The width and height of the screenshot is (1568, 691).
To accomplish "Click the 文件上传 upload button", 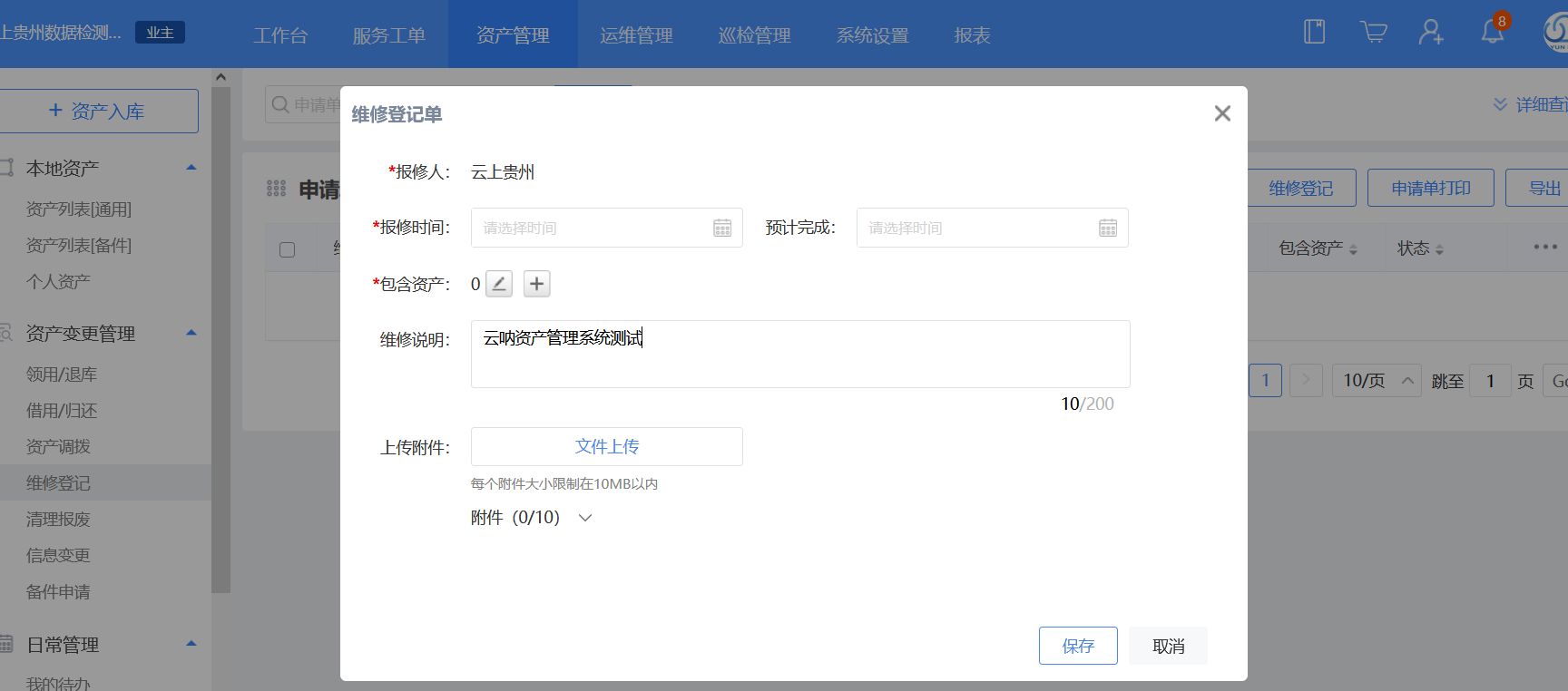I will click(606, 446).
